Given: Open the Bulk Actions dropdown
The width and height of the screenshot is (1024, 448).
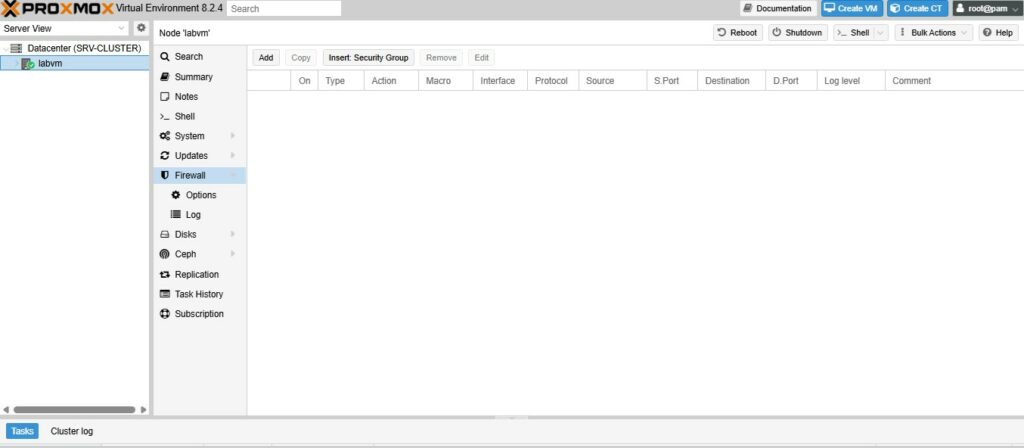Looking at the screenshot, I should [x=934, y=33].
